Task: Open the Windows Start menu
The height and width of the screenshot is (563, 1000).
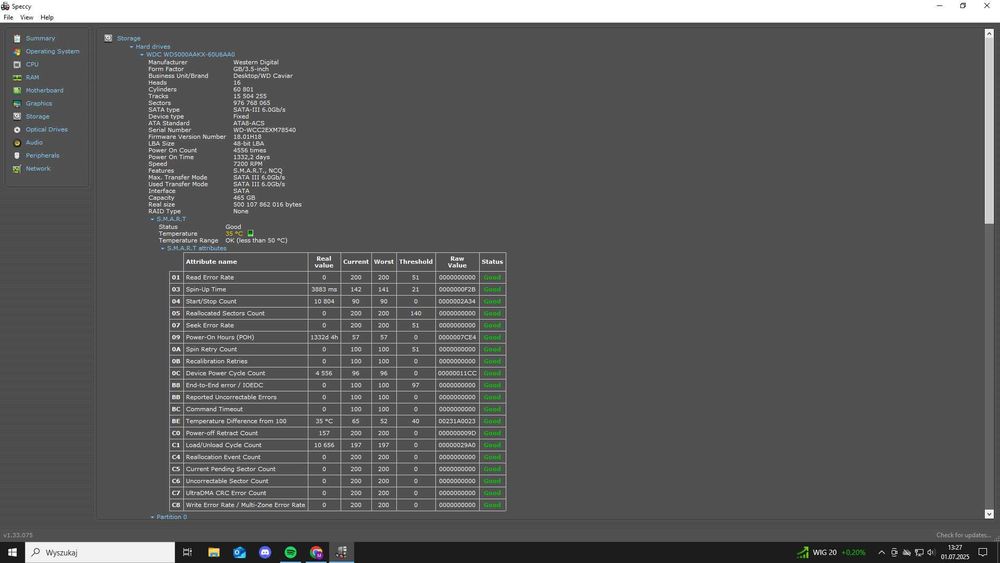Action: point(12,552)
